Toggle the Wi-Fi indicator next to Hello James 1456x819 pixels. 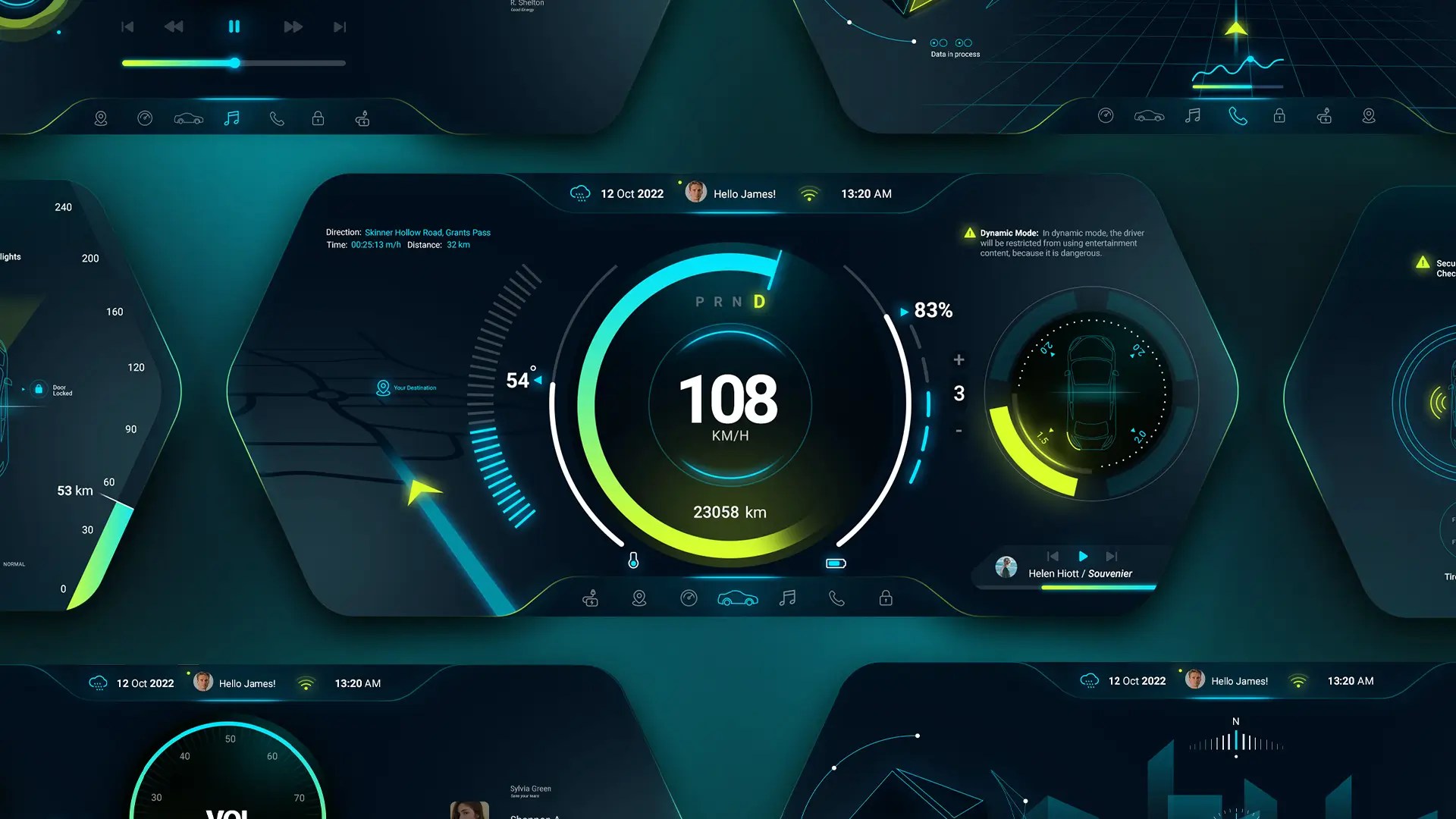[x=811, y=193]
